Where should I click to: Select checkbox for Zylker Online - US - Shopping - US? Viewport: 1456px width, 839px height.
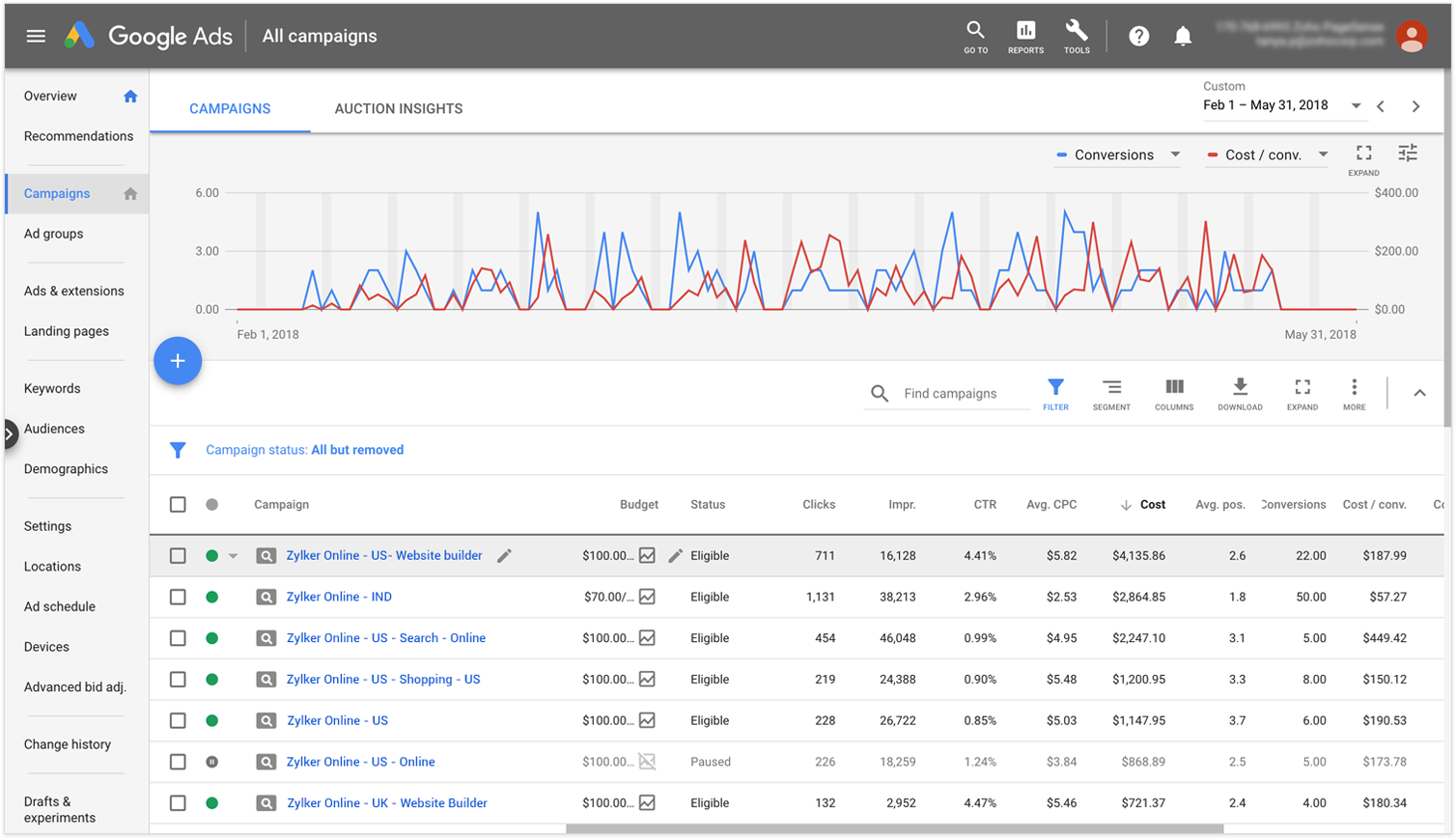pyautogui.click(x=178, y=680)
